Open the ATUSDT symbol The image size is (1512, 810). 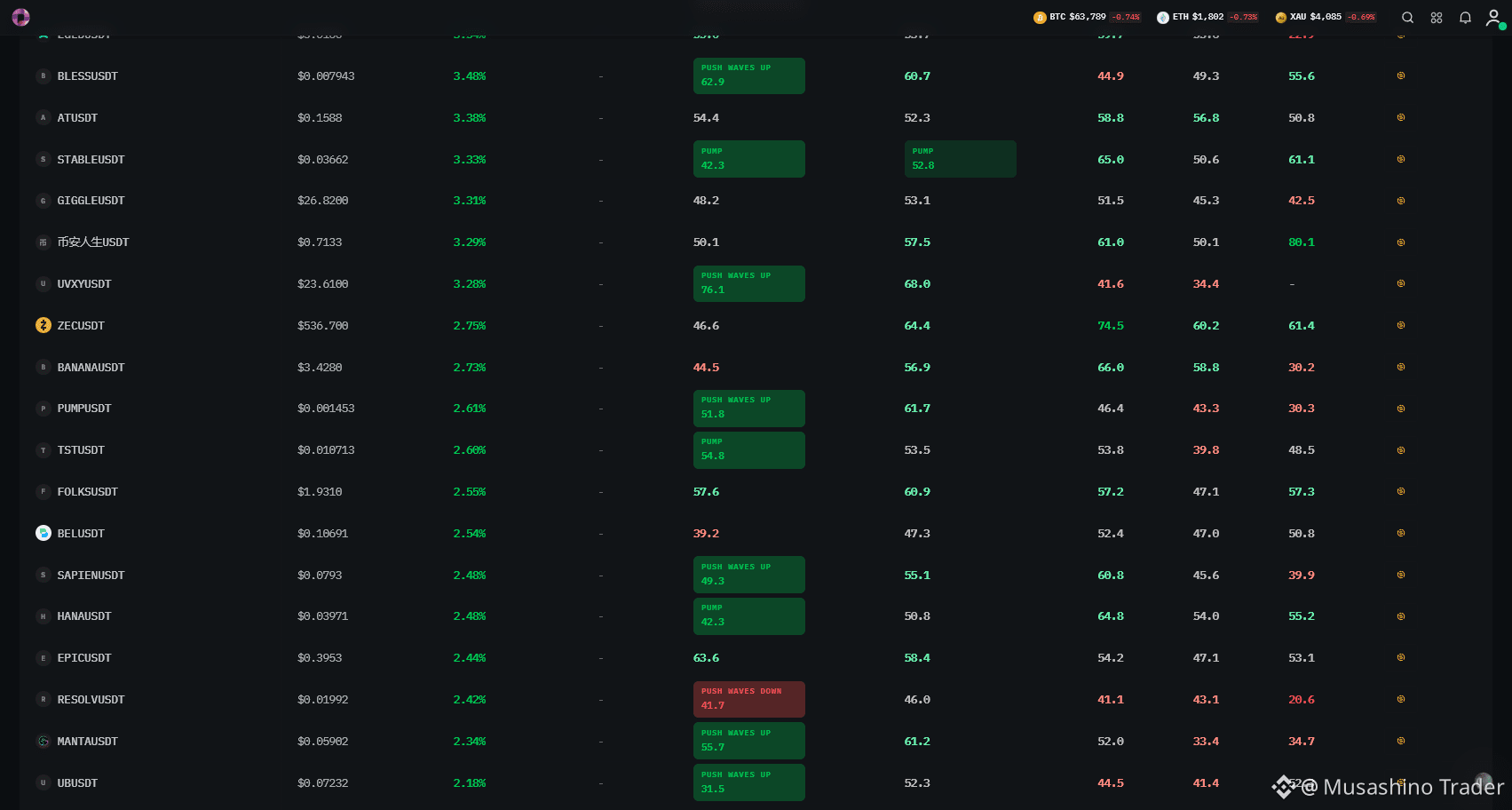point(77,118)
